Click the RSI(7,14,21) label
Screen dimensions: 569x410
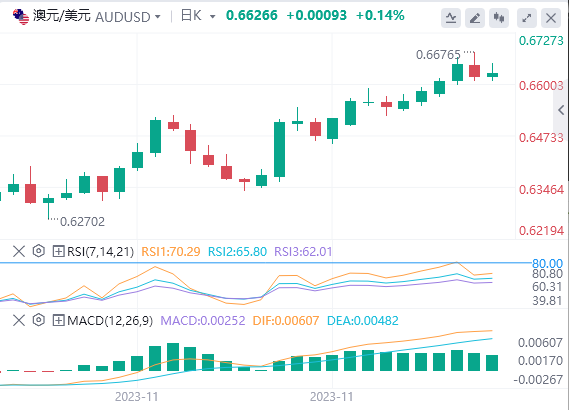(x=101, y=251)
